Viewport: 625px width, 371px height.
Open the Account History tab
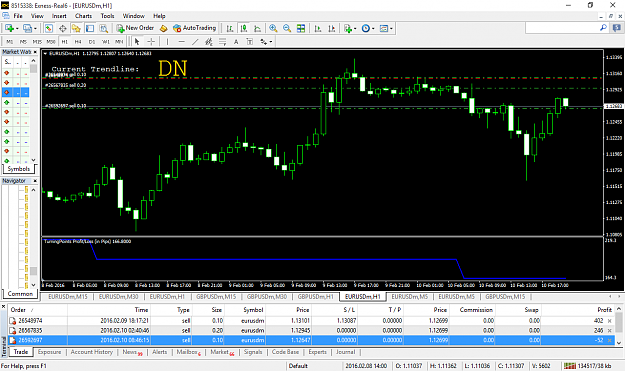pos(92,352)
